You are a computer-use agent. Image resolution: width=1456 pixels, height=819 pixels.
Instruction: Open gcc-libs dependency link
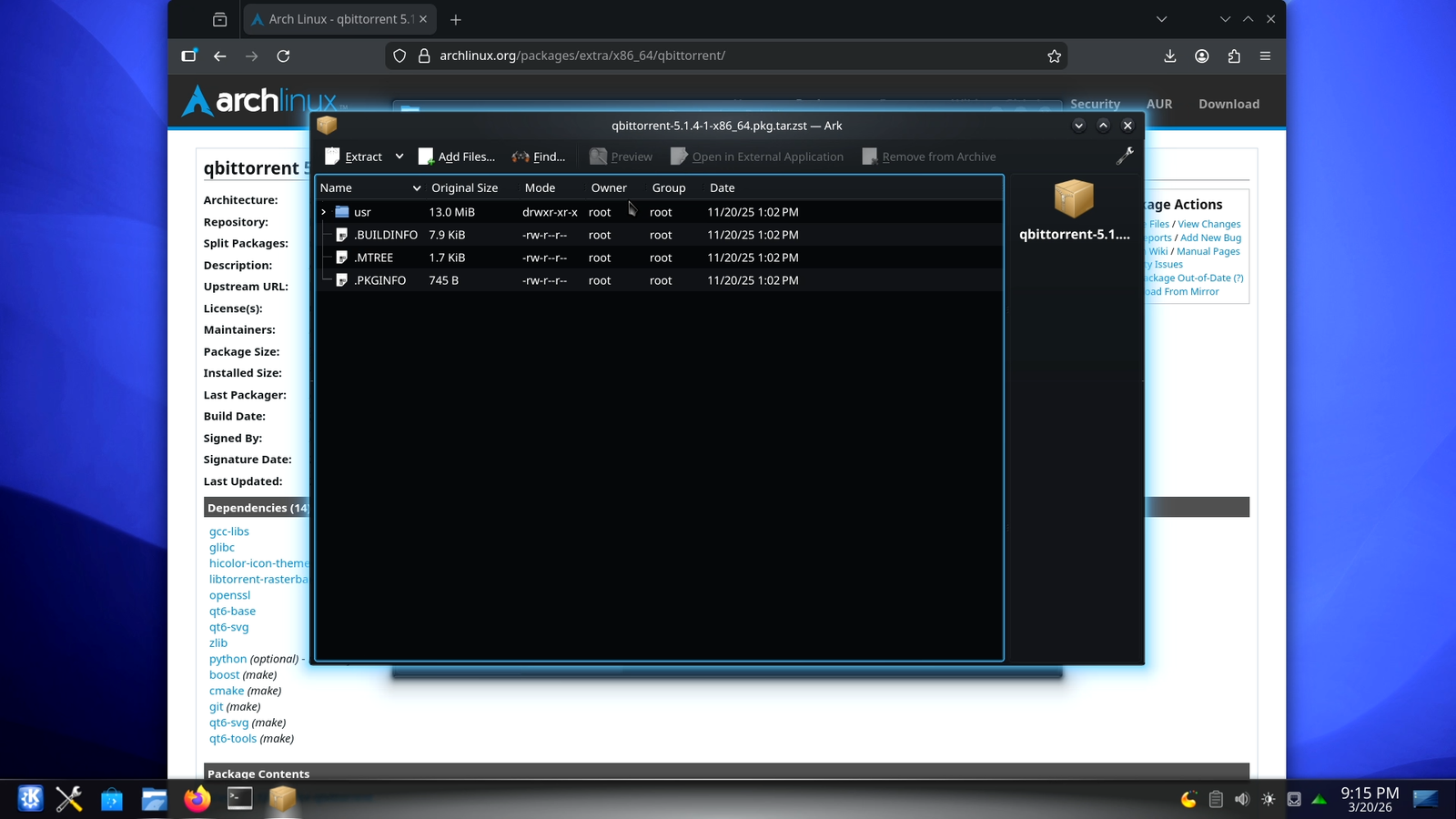pyautogui.click(x=229, y=531)
